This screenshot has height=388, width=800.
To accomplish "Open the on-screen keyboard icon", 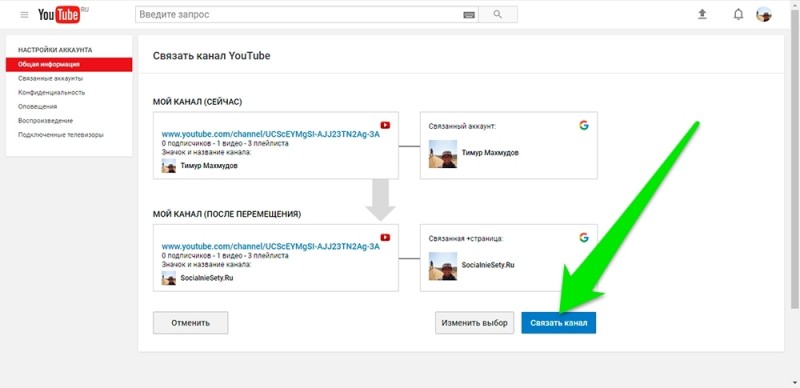I will 469,15.
